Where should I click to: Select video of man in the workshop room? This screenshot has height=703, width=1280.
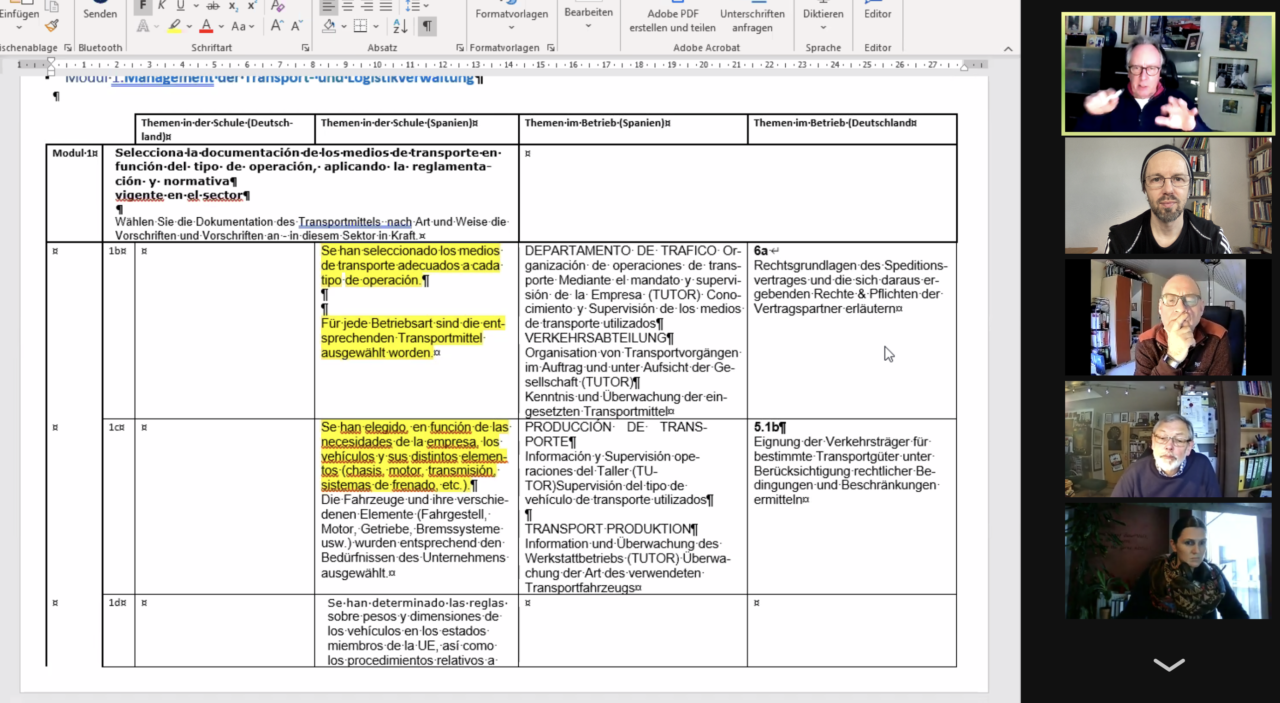(1168, 439)
